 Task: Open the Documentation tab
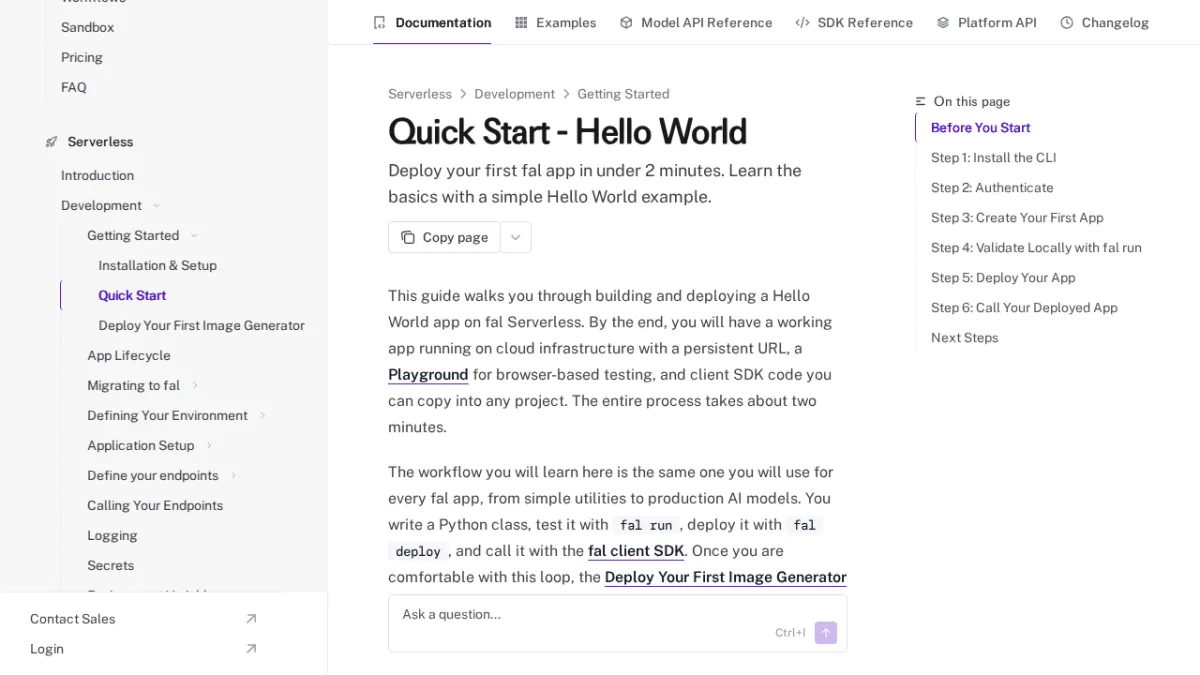pyautogui.click(x=432, y=22)
